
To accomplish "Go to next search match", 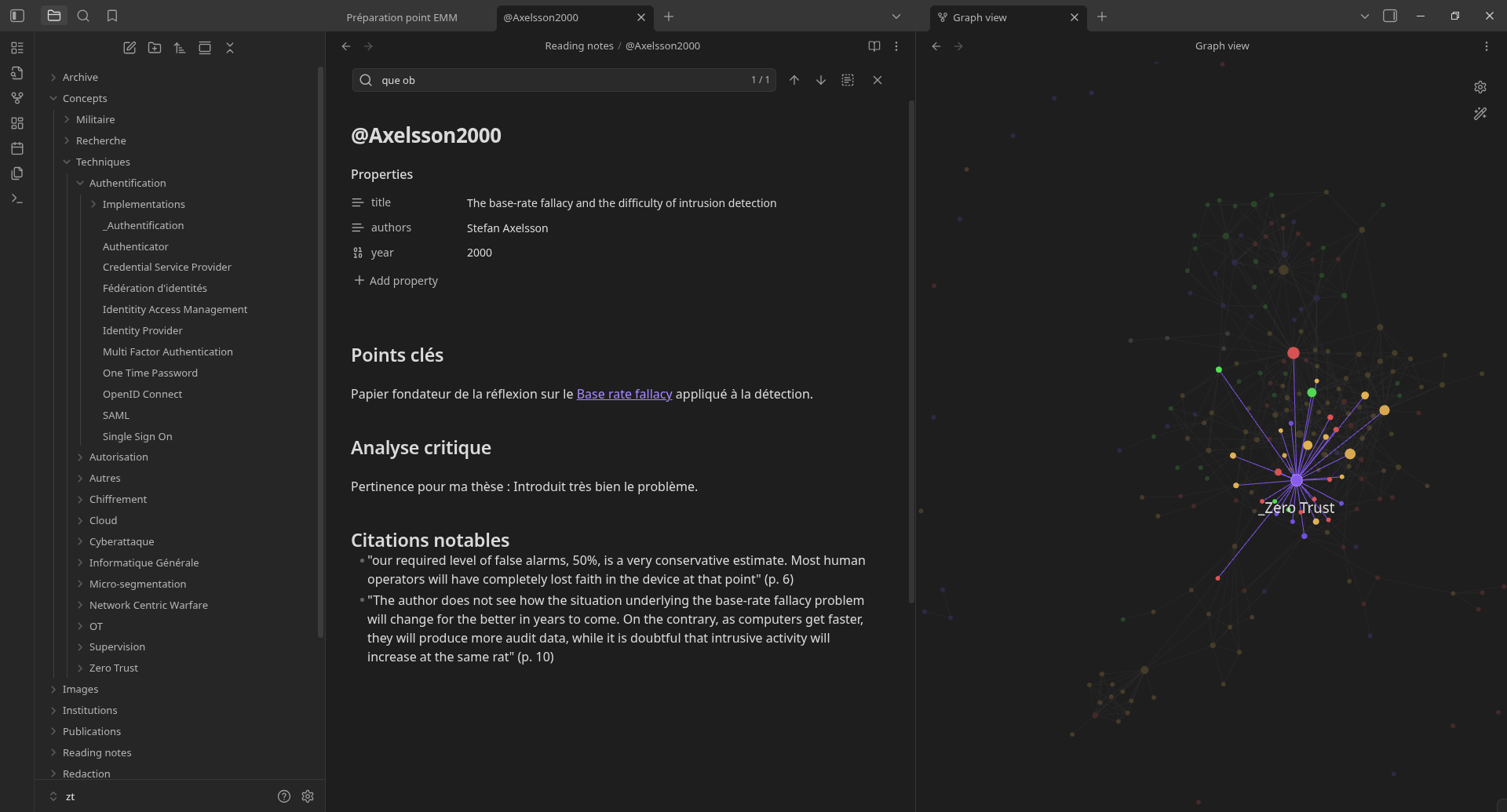I will pos(820,80).
